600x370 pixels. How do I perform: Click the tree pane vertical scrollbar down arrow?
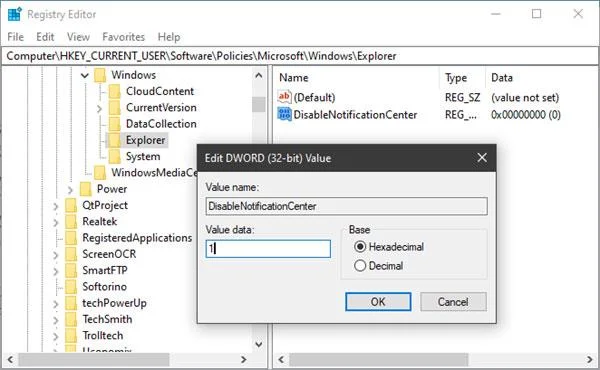point(259,344)
